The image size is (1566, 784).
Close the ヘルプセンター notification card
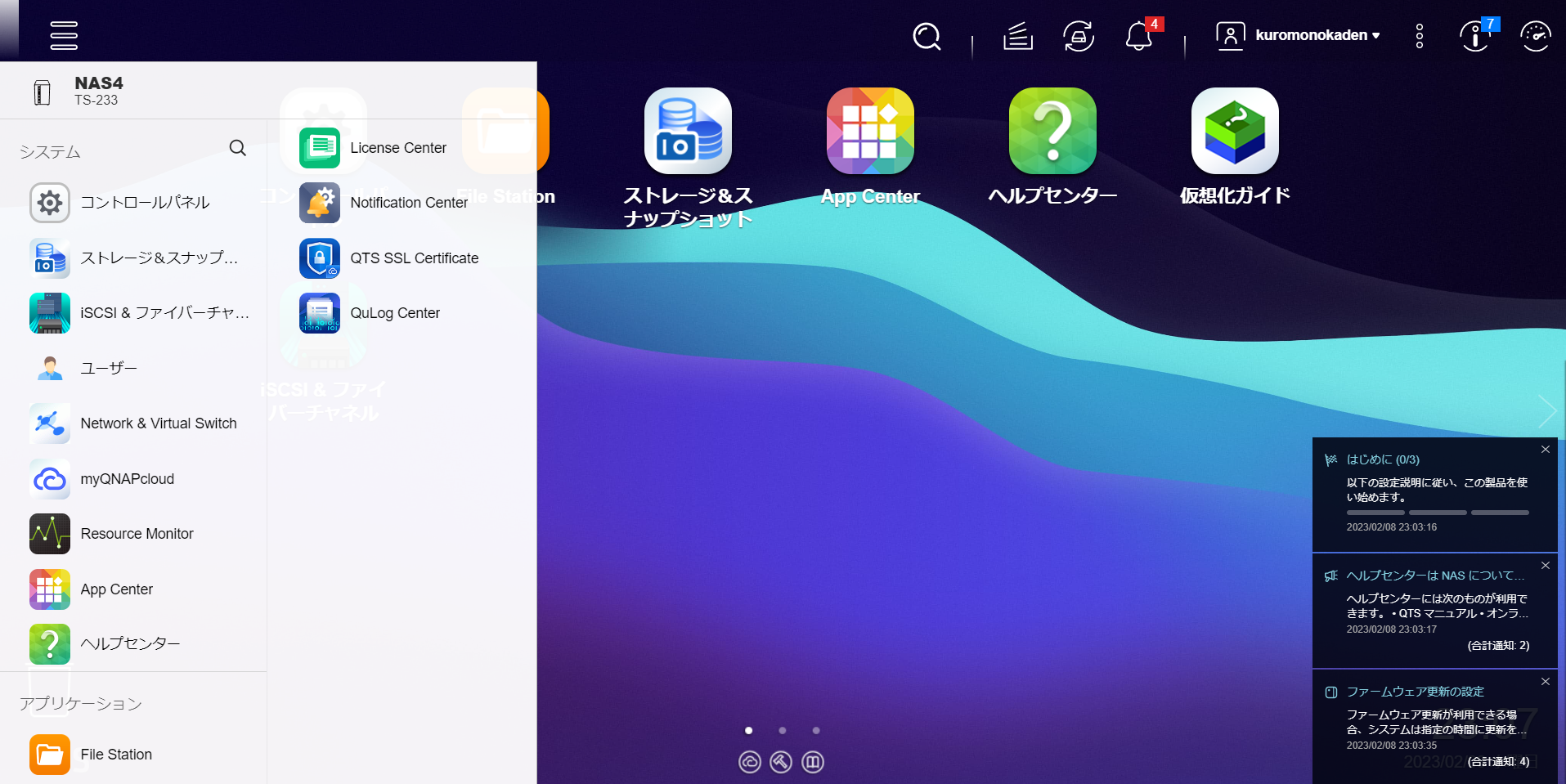click(1546, 566)
